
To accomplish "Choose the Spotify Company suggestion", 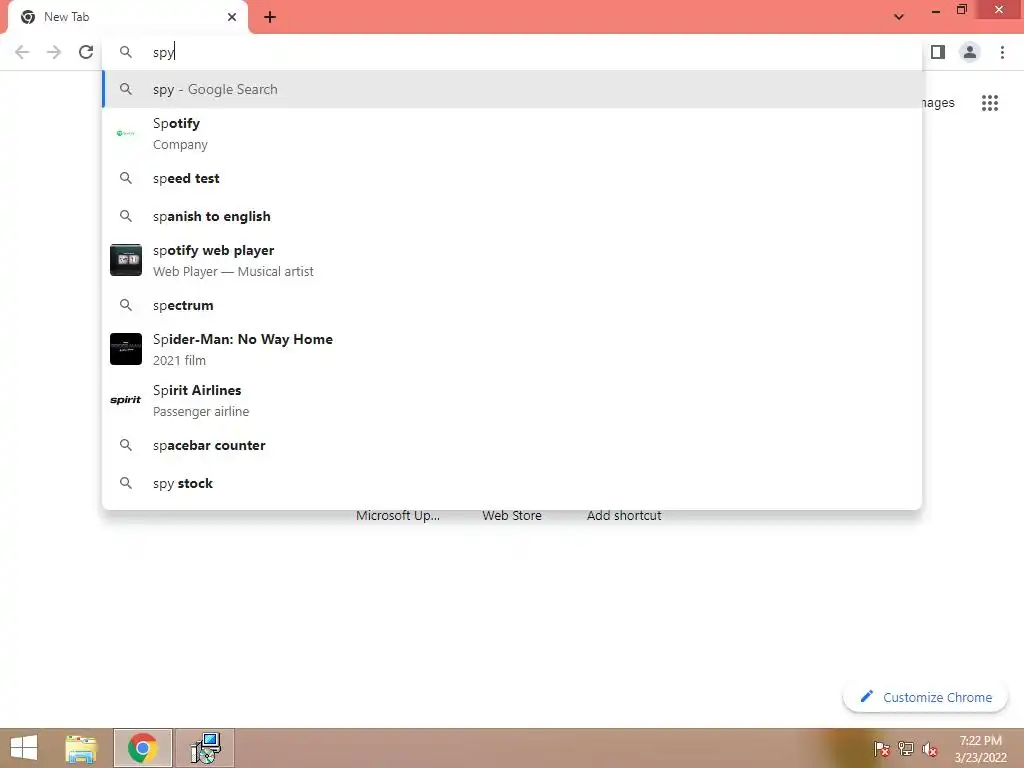I will 512,133.
